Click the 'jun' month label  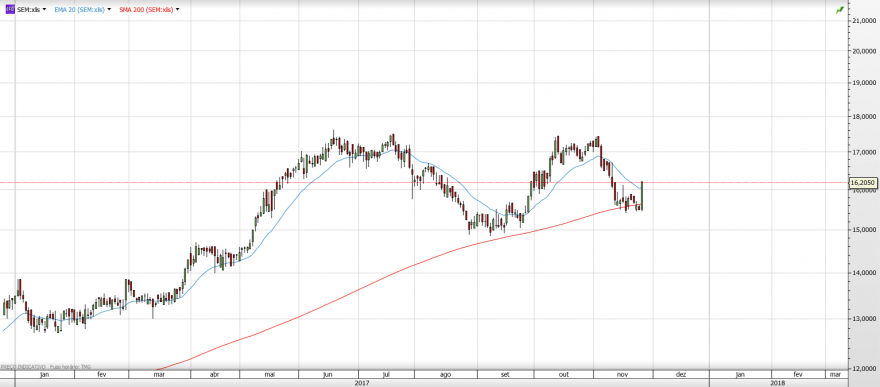pyautogui.click(x=329, y=374)
